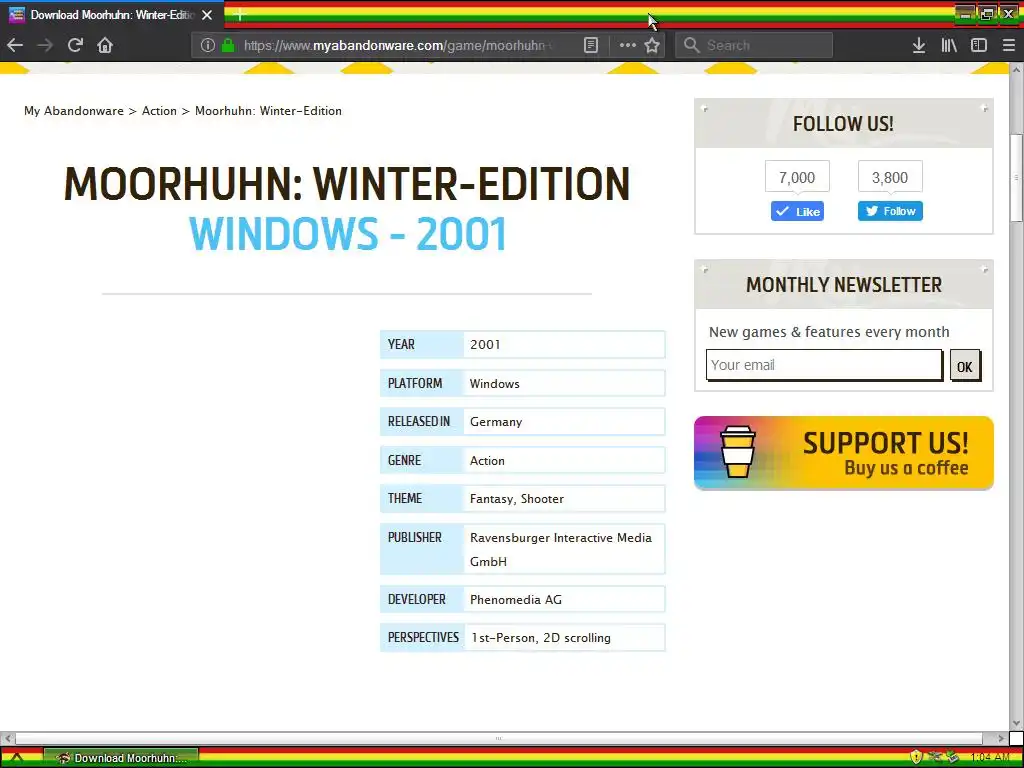The width and height of the screenshot is (1024, 768).
Task: Open Ravensburger Interactive Media GmbH link
Action: coord(560,549)
